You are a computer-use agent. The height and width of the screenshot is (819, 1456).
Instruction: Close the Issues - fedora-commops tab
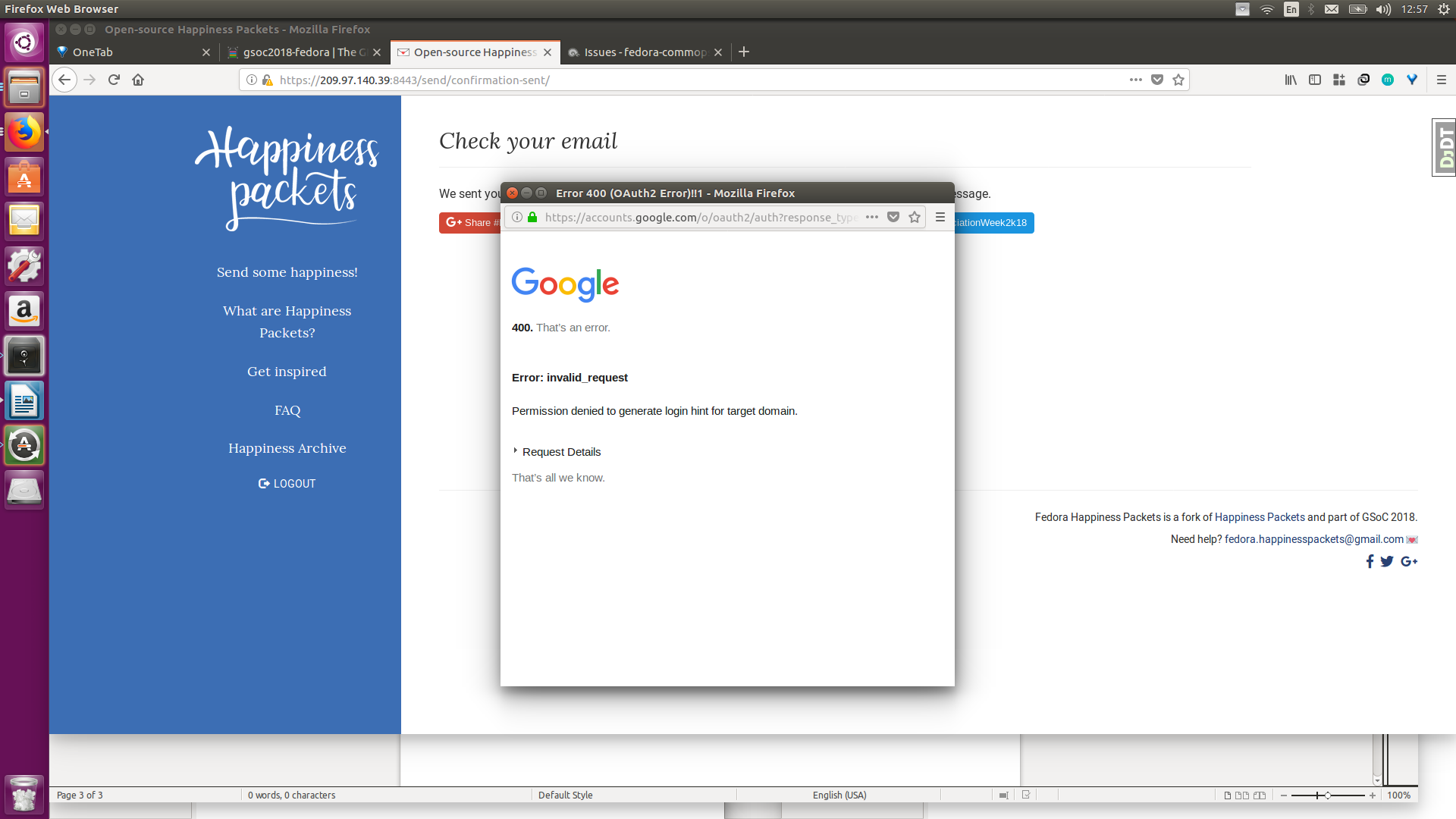[718, 52]
